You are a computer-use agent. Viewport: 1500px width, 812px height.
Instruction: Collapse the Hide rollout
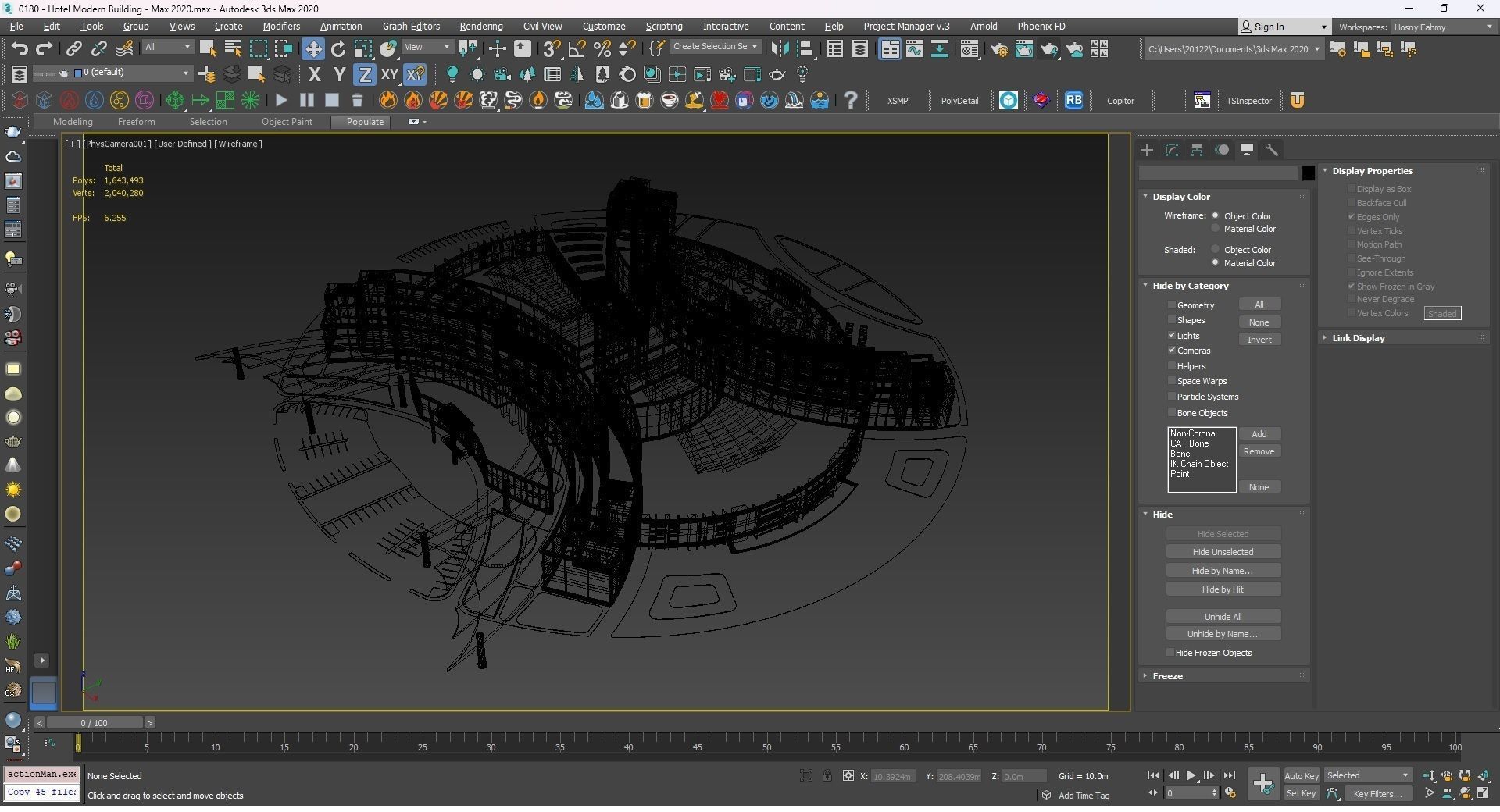(x=1162, y=514)
